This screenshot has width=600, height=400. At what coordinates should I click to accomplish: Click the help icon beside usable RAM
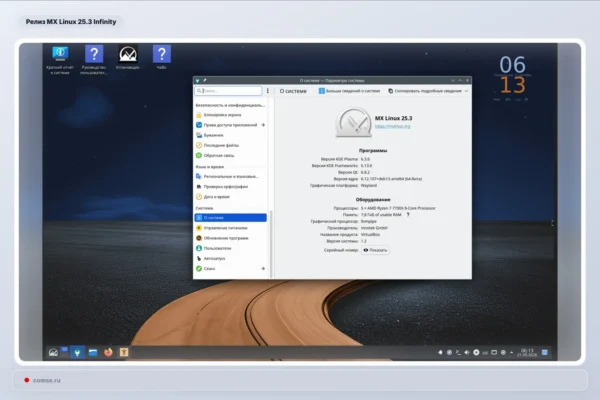tap(408, 215)
